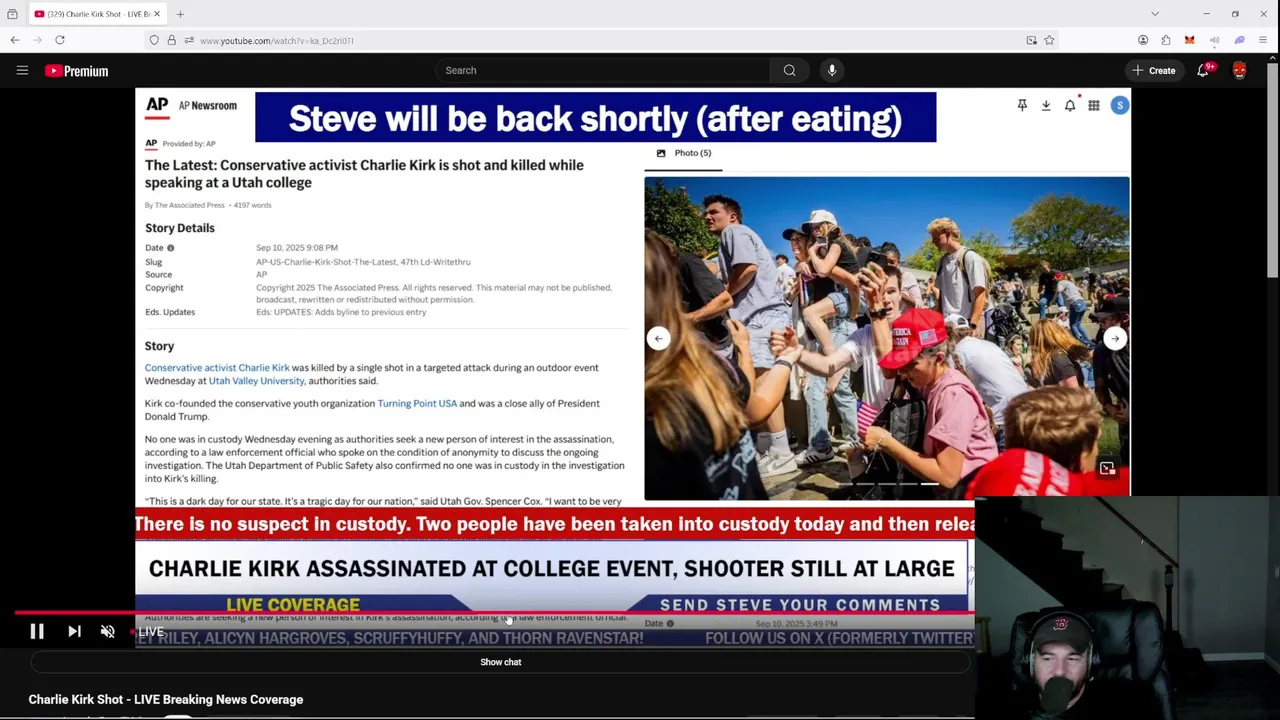Open the MetaMask fox extension

click(x=1189, y=40)
